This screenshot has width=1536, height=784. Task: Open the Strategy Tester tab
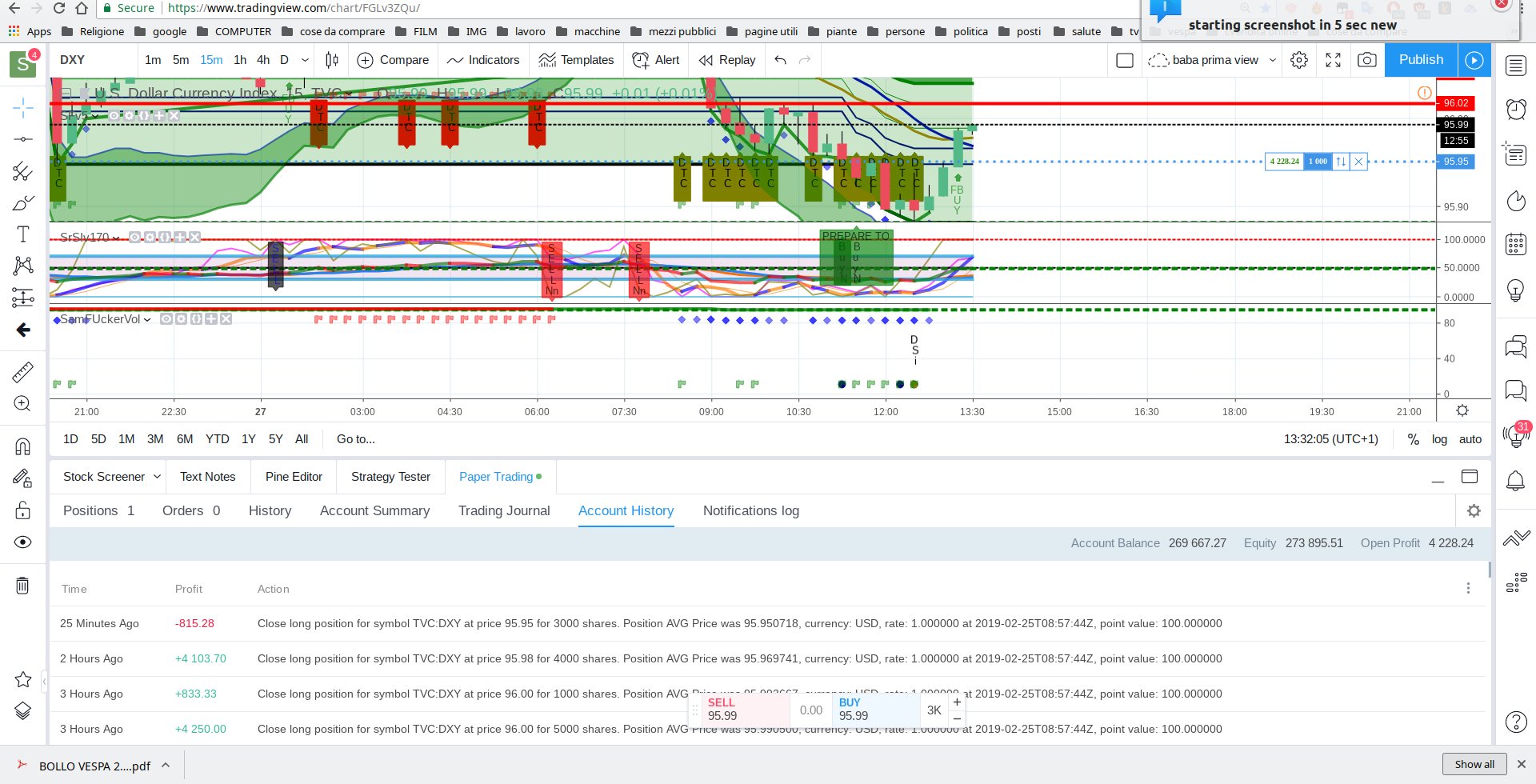[390, 477]
